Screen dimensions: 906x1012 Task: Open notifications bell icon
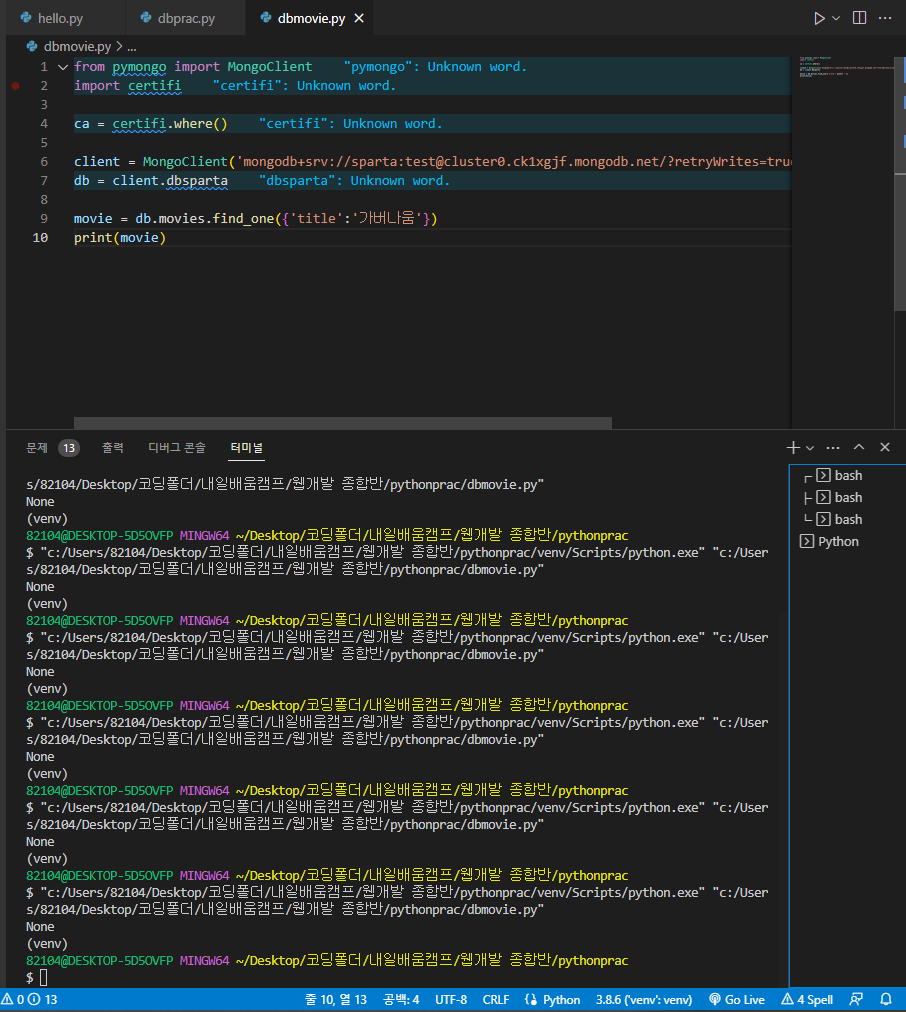point(886,1000)
